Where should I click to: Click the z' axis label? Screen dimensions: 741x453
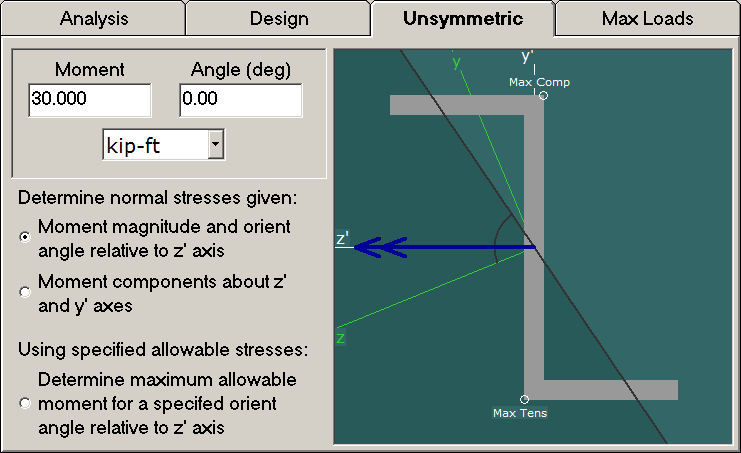(x=342, y=239)
